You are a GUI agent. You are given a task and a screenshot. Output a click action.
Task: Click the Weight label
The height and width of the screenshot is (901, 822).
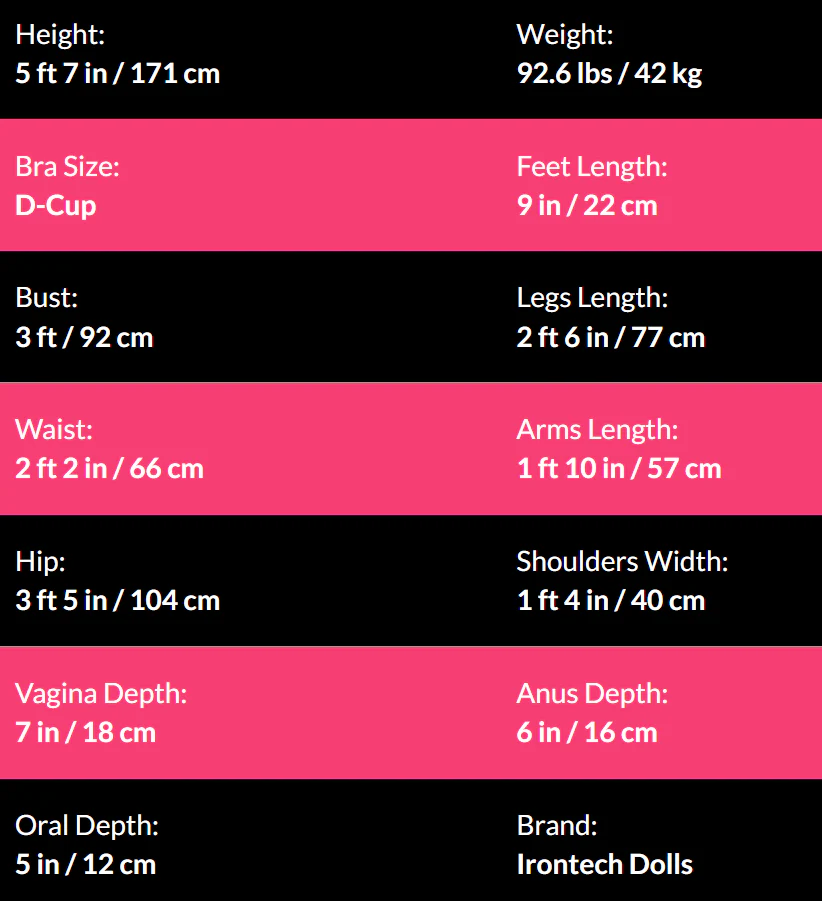pyautogui.click(x=565, y=35)
